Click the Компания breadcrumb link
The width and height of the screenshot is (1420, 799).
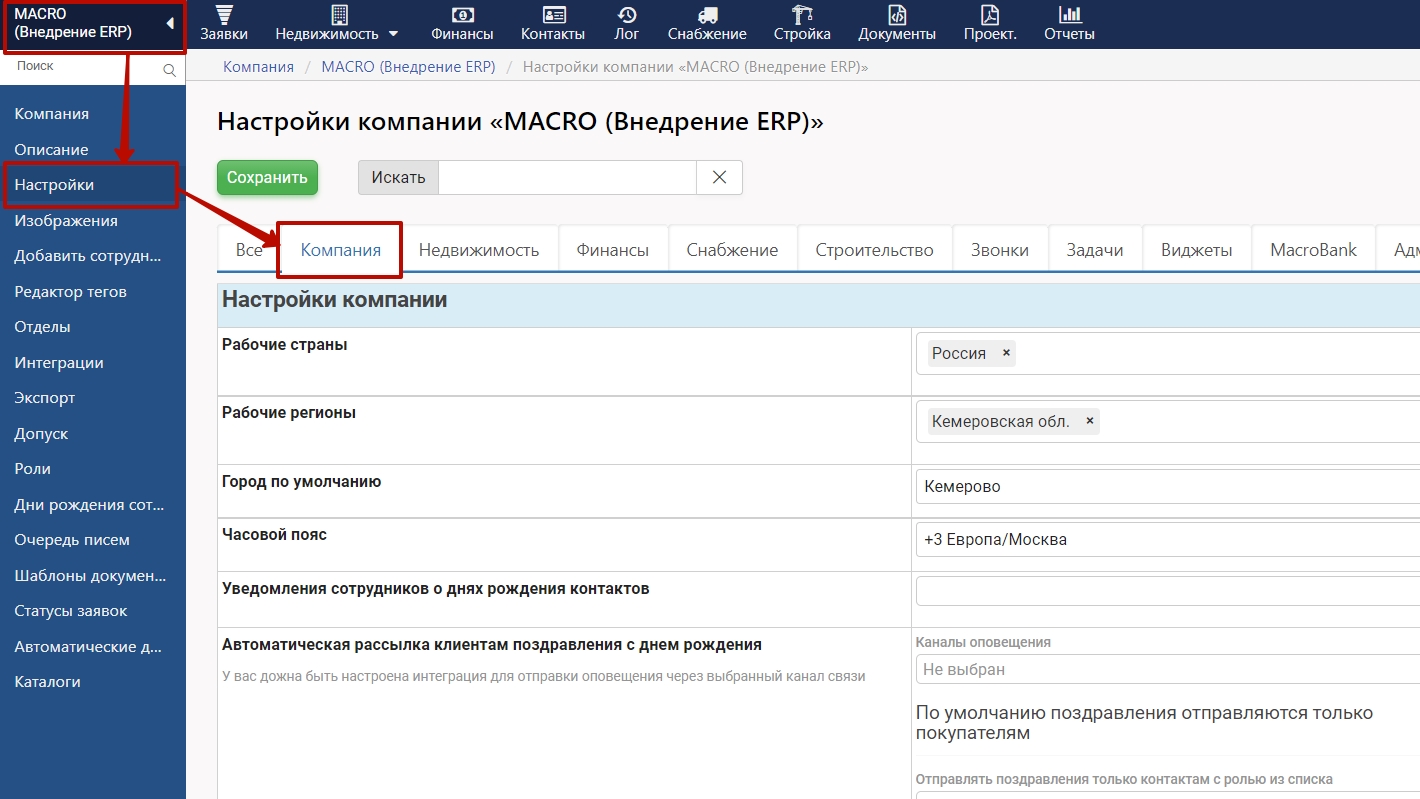(x=258, y=67)
